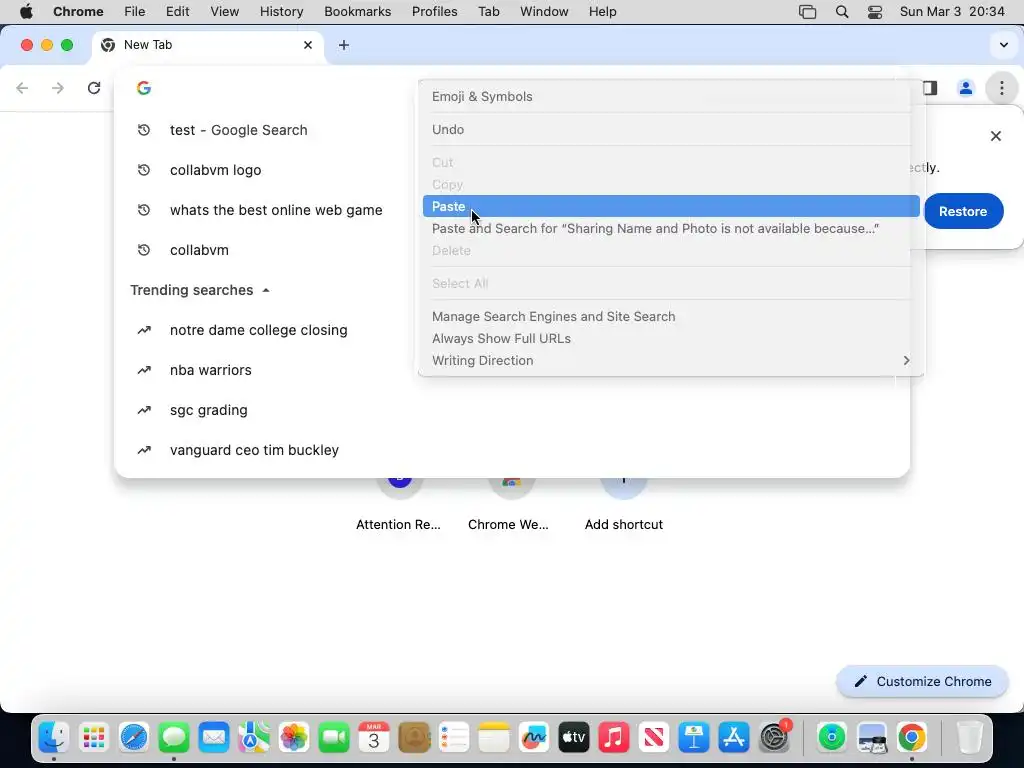Open App Store from the dock
Screen dimensions: 1024x768
coord(733,737)
